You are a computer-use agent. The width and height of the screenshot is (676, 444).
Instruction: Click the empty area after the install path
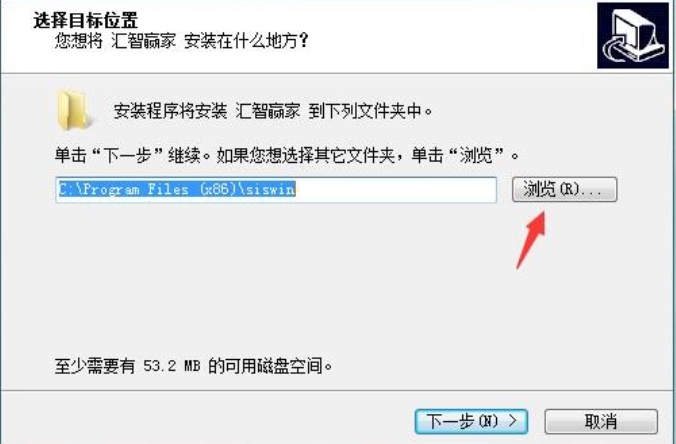(395, 189)
